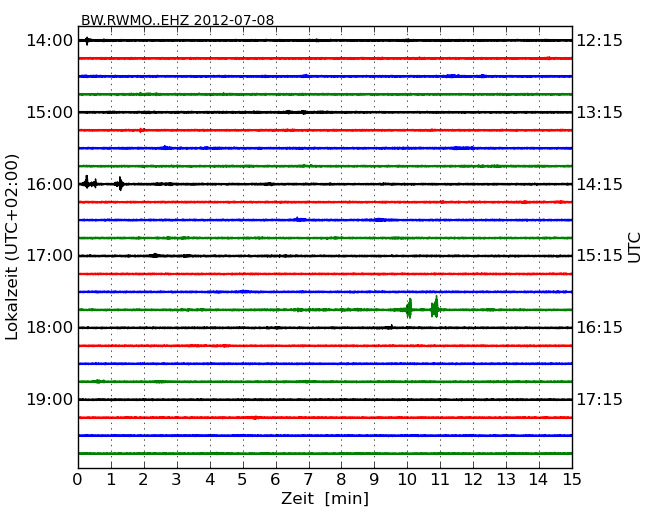Image resolution: width=650 pixels, height=520 pixels.
Task: Click the Zeit [min] axis label
Action: click(x=325, y=498)
